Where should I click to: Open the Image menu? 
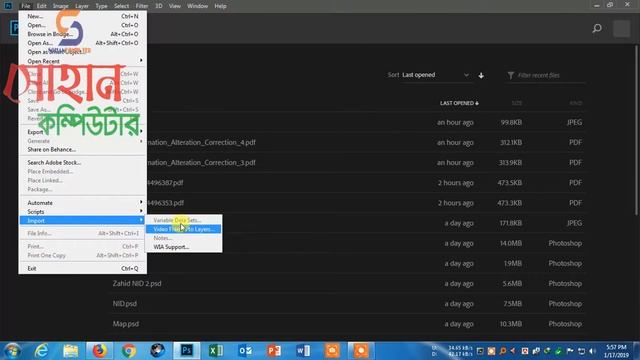(x=60, y=6)
